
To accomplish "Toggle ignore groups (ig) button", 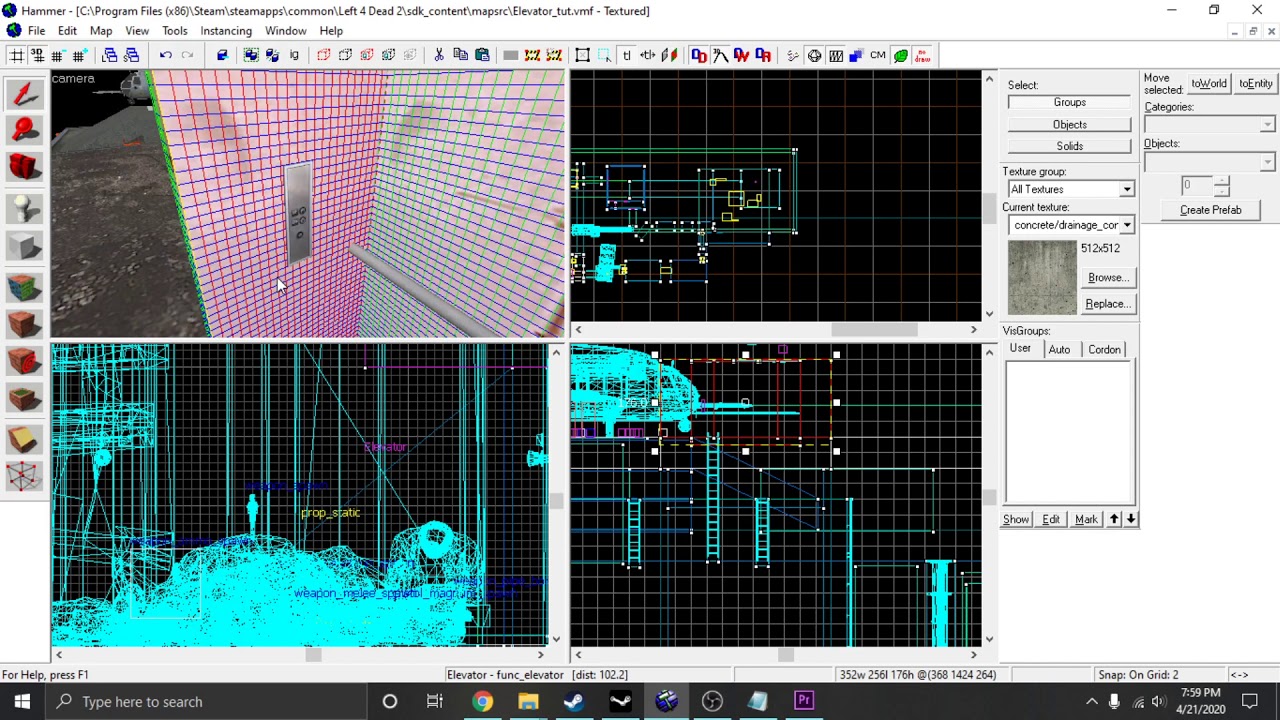I will pos(294,55).
